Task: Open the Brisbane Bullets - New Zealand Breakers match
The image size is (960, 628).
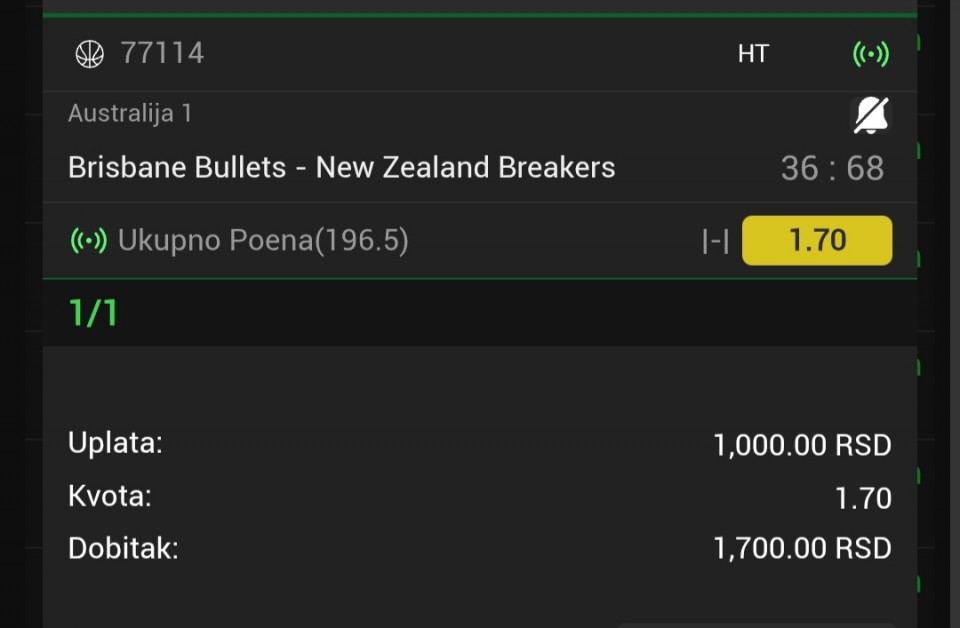Action: [x=341, y=167]
